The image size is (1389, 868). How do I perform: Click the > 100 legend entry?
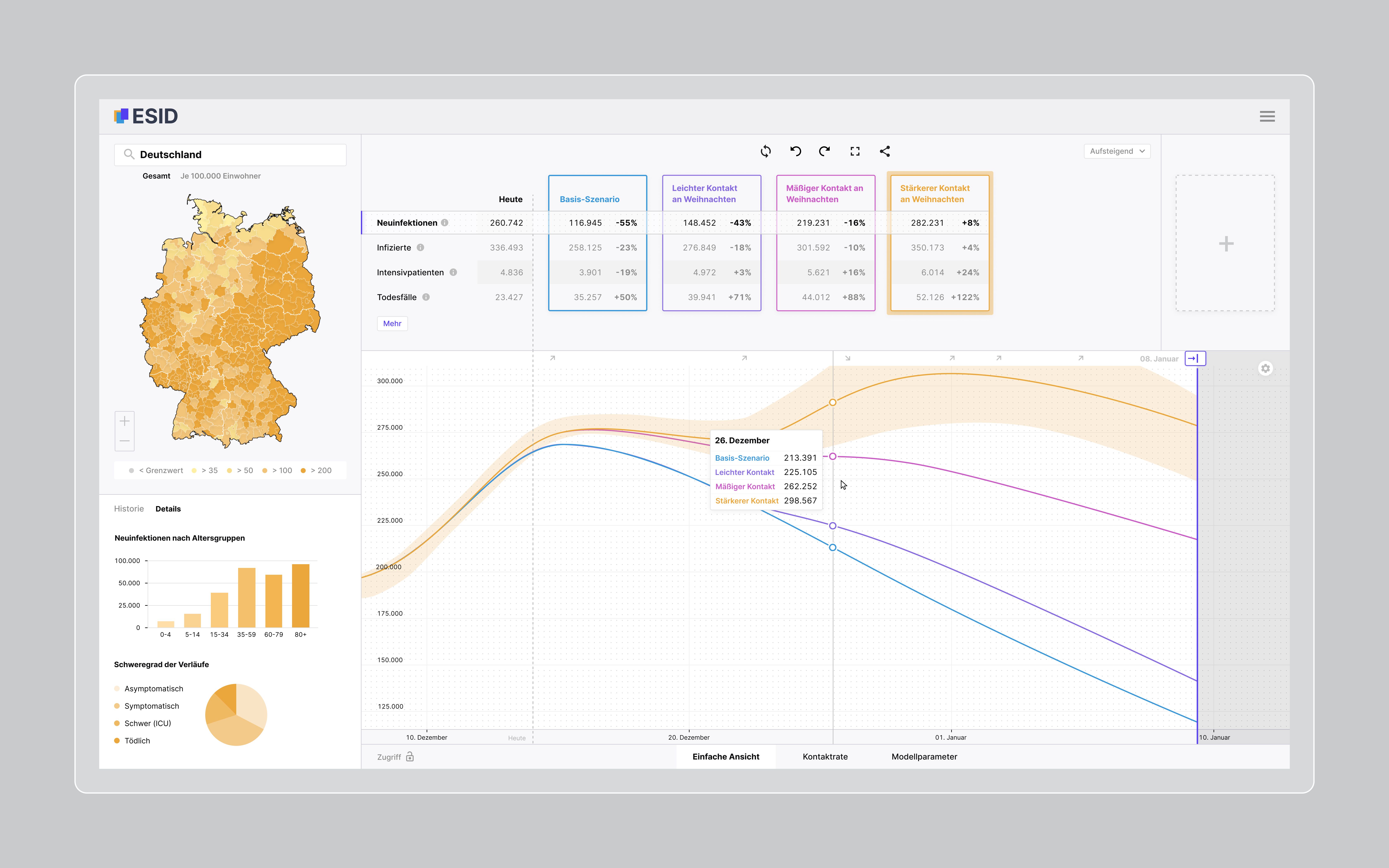click(x=277, y=471)
